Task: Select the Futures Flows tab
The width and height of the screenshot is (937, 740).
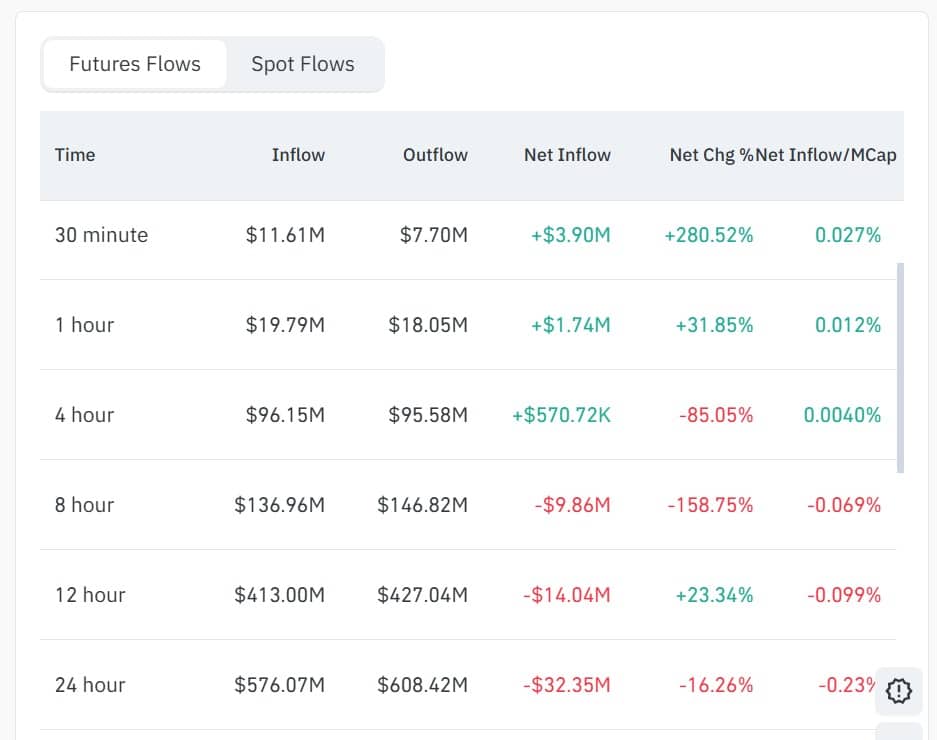Action: point(134,63)
